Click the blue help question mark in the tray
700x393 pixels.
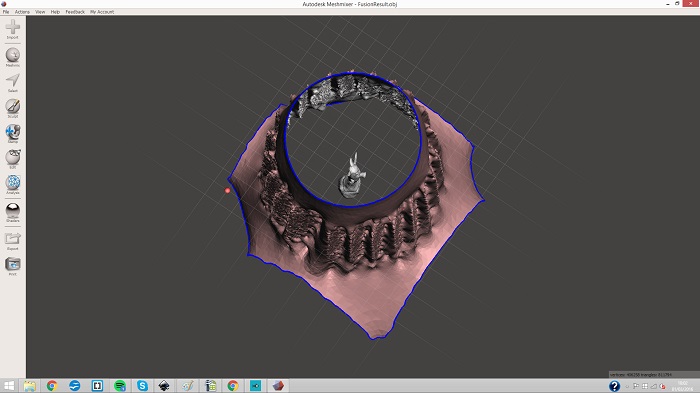(x=614, y=386)
